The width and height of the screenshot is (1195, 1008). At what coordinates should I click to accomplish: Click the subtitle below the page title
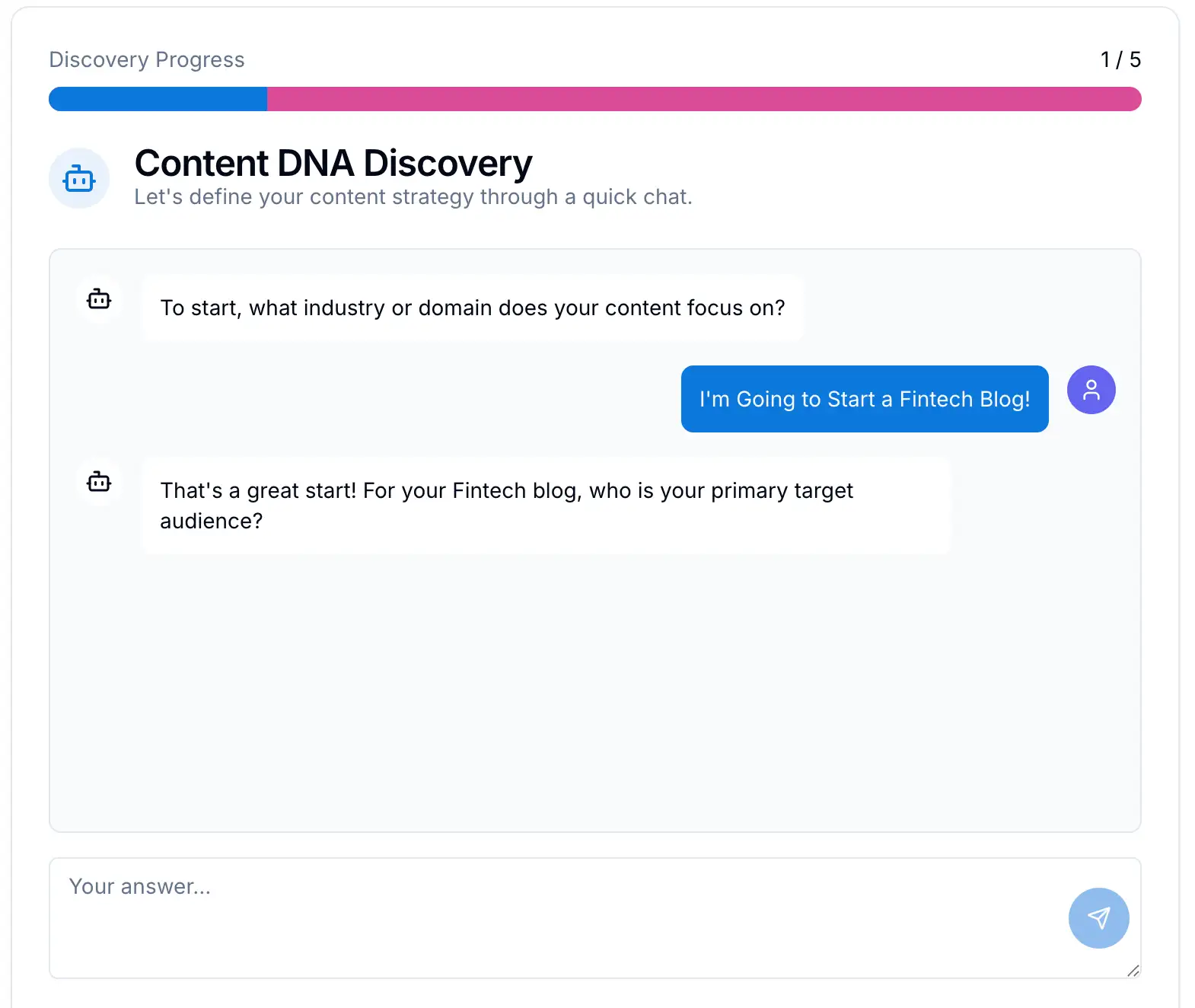click(x=413, y=196)
